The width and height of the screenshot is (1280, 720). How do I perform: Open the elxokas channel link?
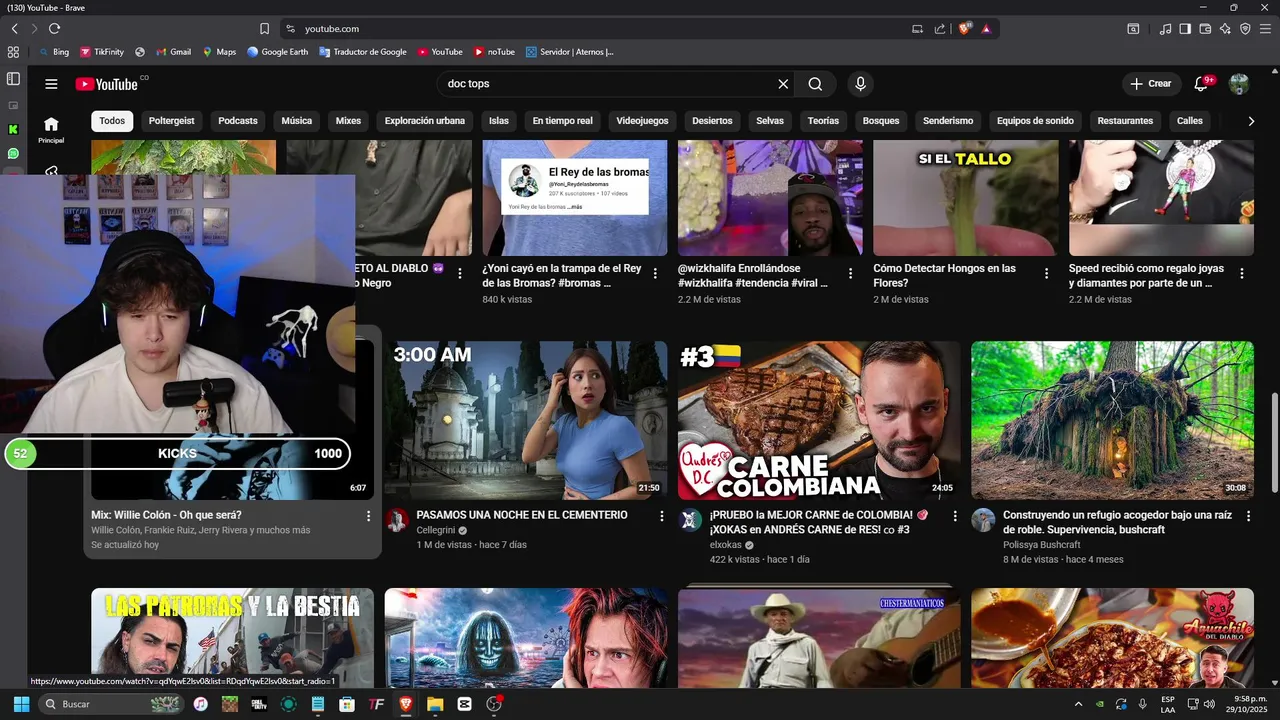point(726,545)
